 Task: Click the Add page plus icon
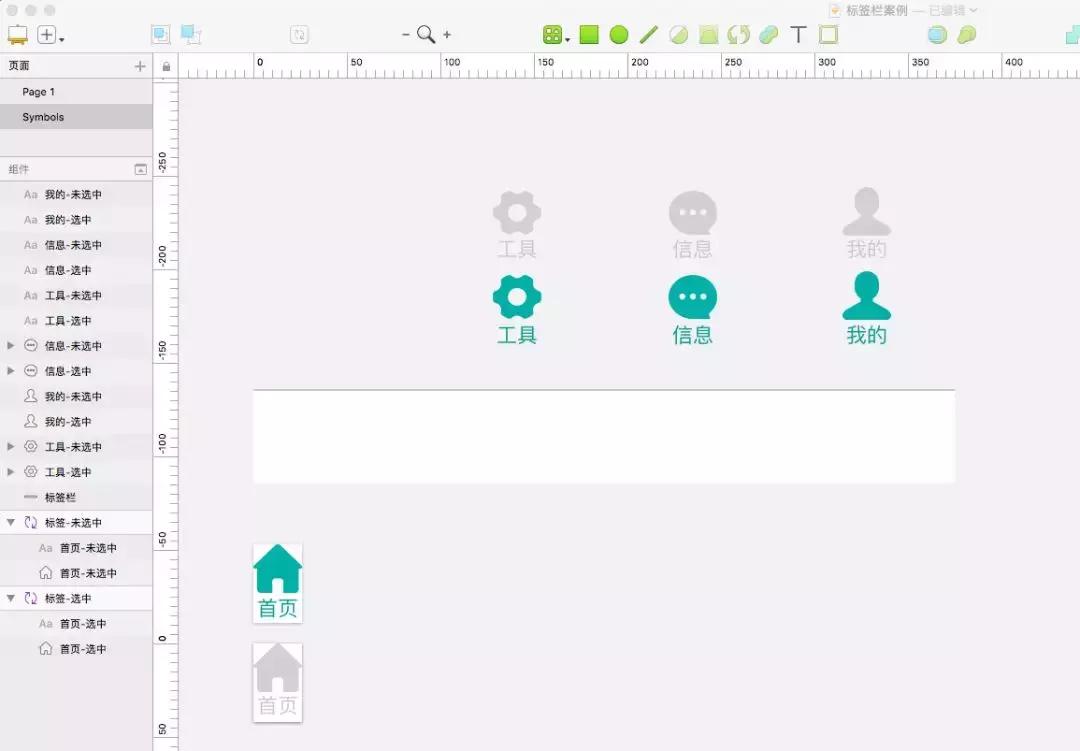click(140, 66)
